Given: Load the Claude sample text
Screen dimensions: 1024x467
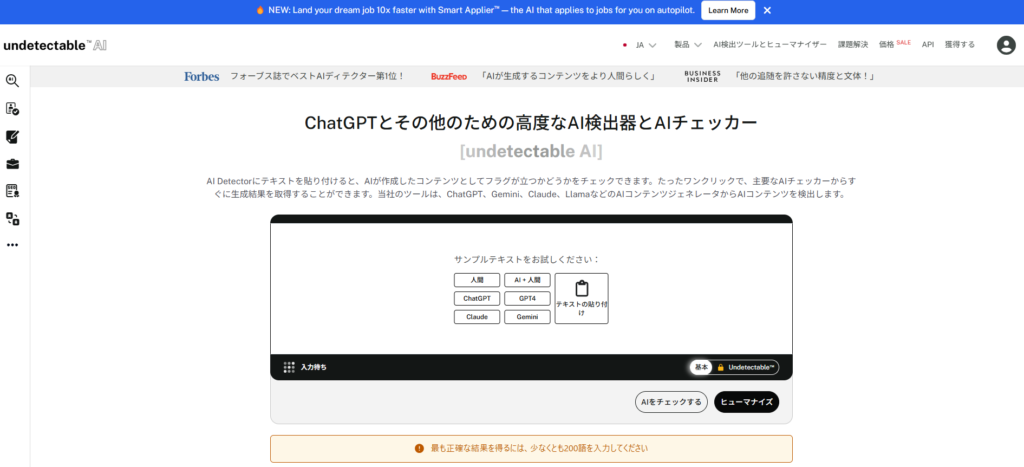Looking at the screenshot, I should [x=477, y=317].
